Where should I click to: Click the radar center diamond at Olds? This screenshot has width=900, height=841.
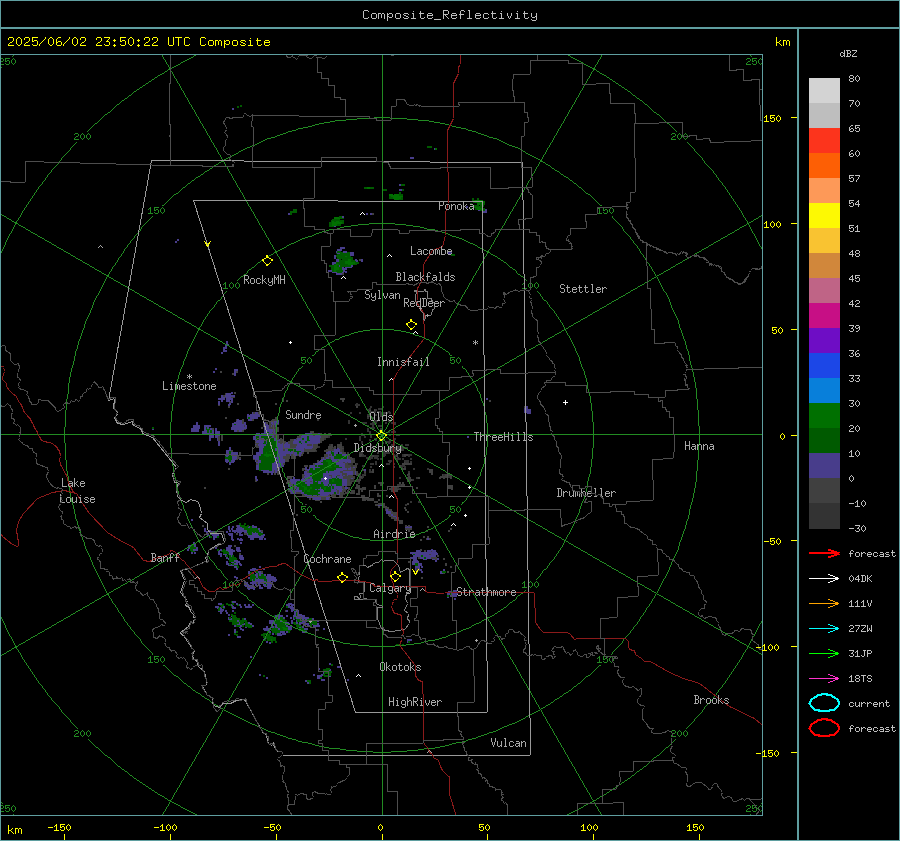point(381,435)
